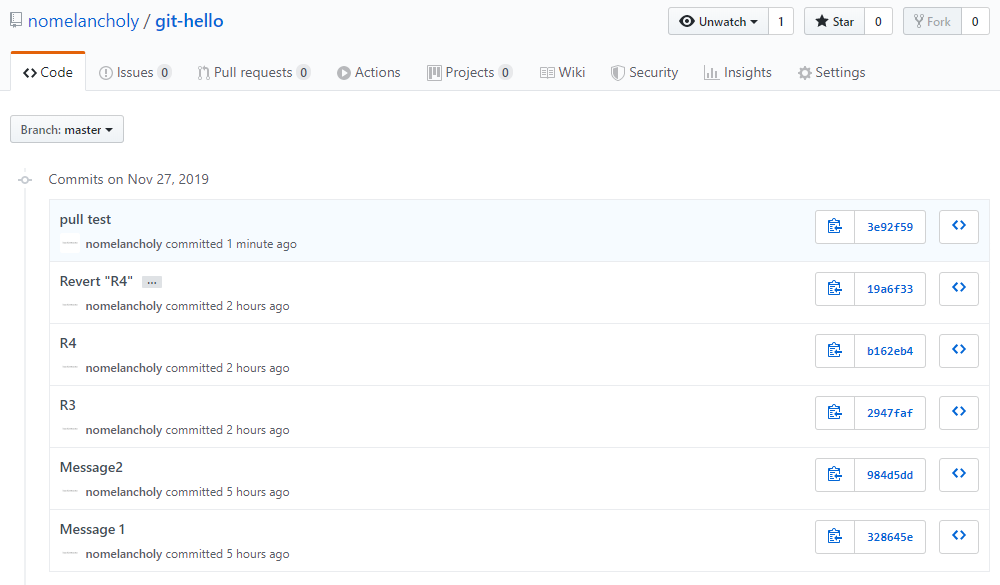Open the Security tab

[x=644, y=72]
